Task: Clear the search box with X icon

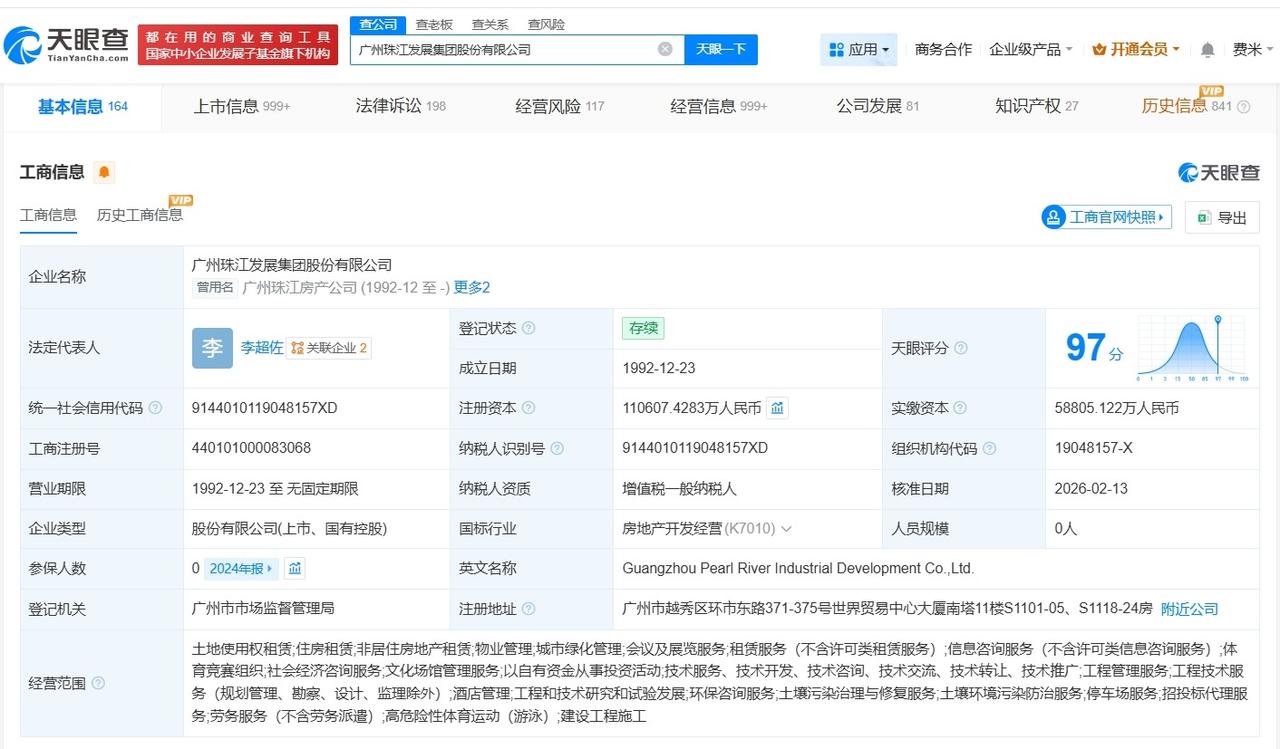Action: click(665, 49)
